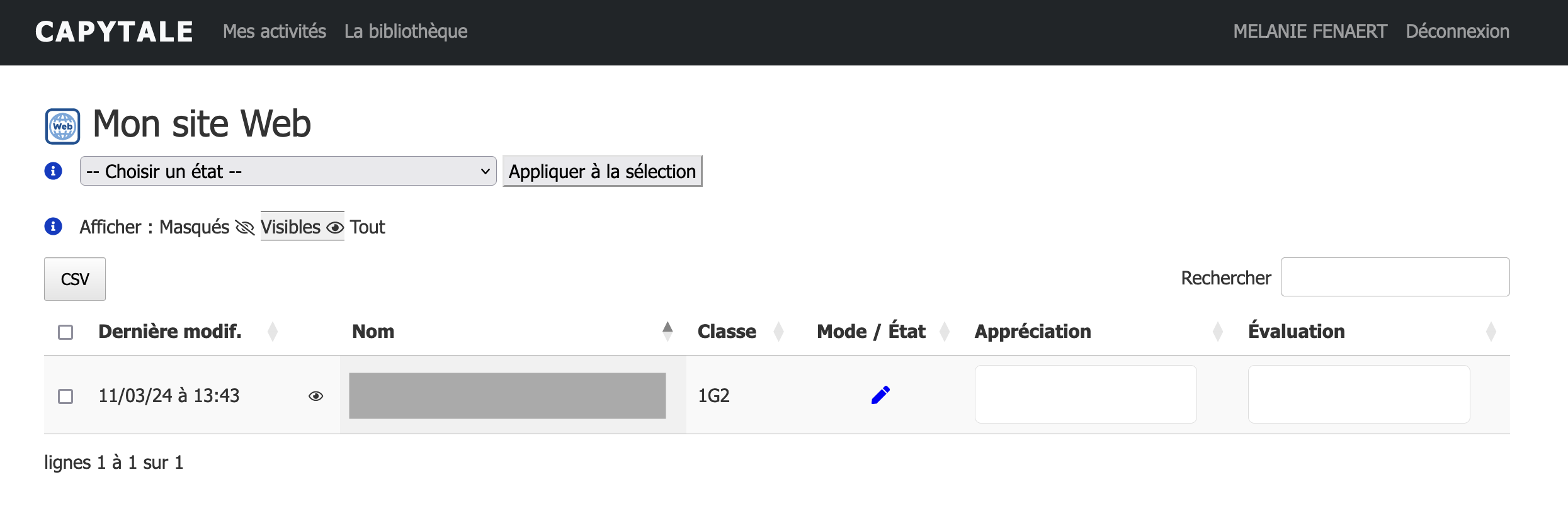
Task: Export table with CSV button
Action: (75, 279)
